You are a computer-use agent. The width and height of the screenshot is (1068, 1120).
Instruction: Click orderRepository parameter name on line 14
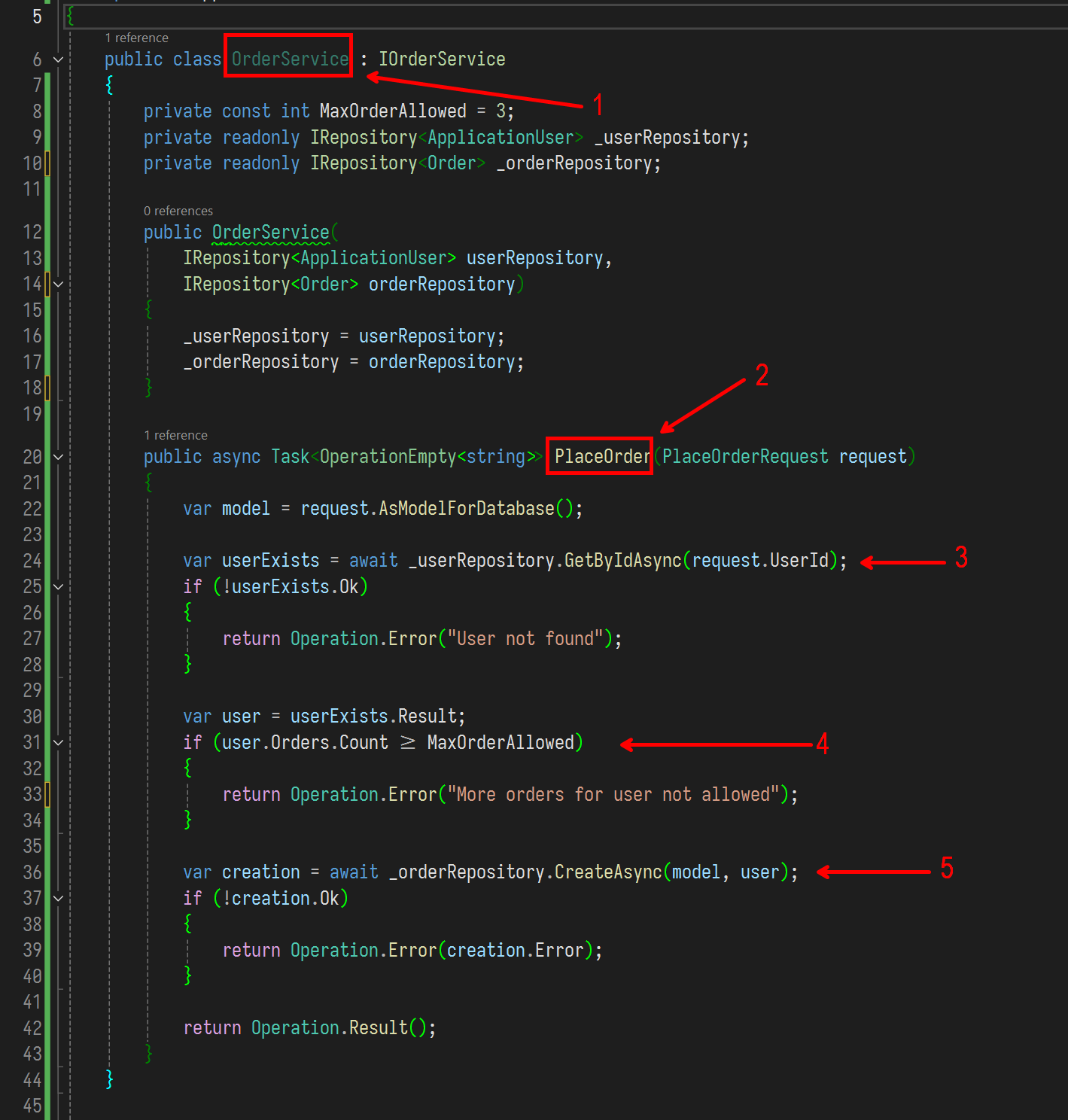click(x=442, y=285)
